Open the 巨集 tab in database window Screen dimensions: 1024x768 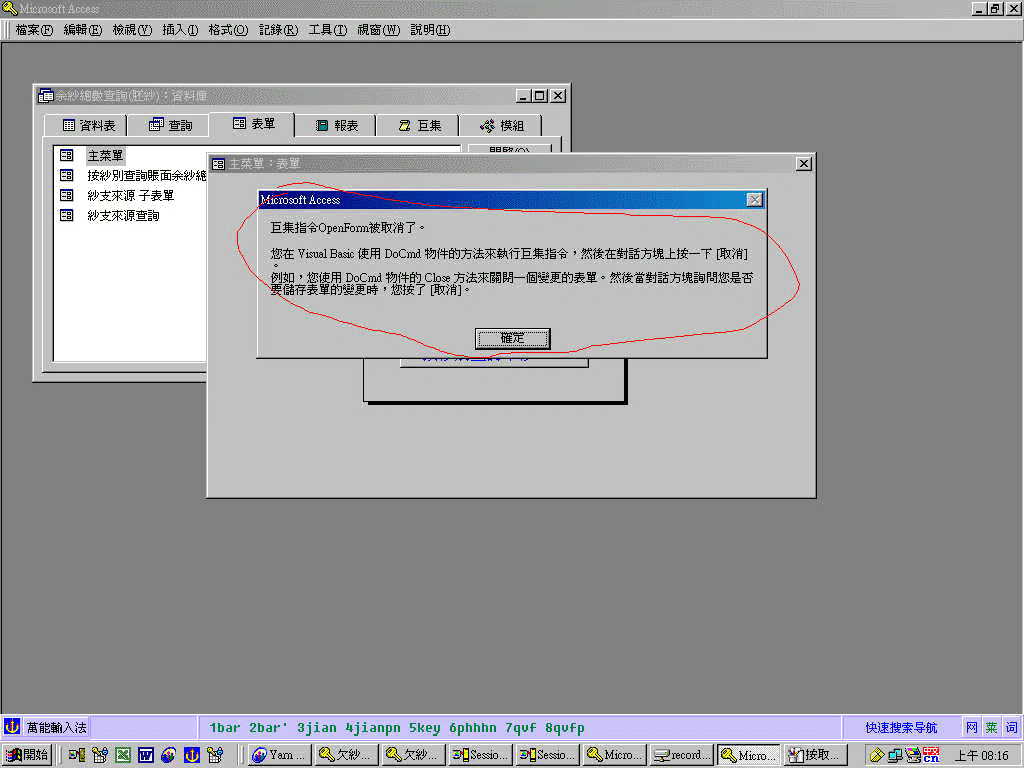tap(419, 125)
